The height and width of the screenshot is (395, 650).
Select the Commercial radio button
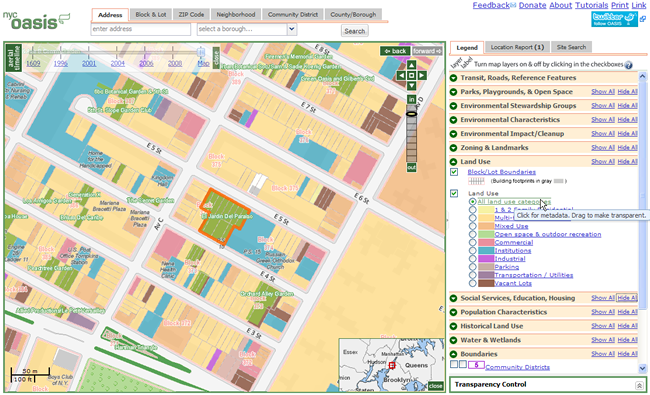473,242
